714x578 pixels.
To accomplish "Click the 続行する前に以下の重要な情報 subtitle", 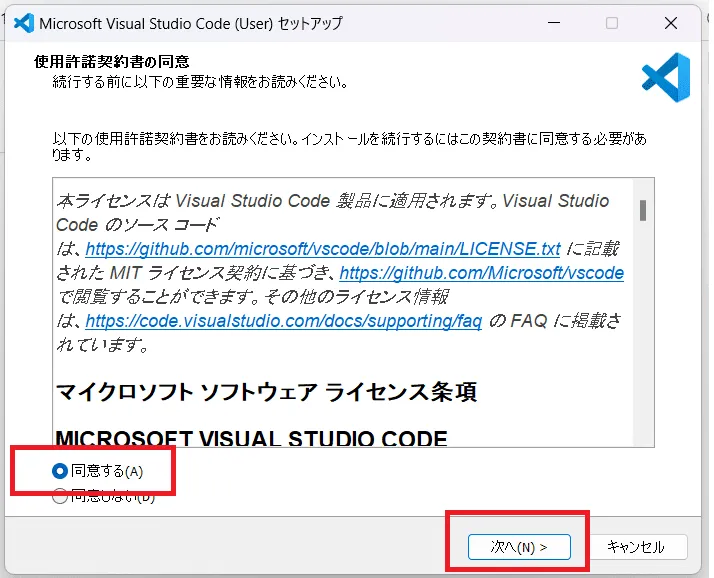I will click(200, 82).
